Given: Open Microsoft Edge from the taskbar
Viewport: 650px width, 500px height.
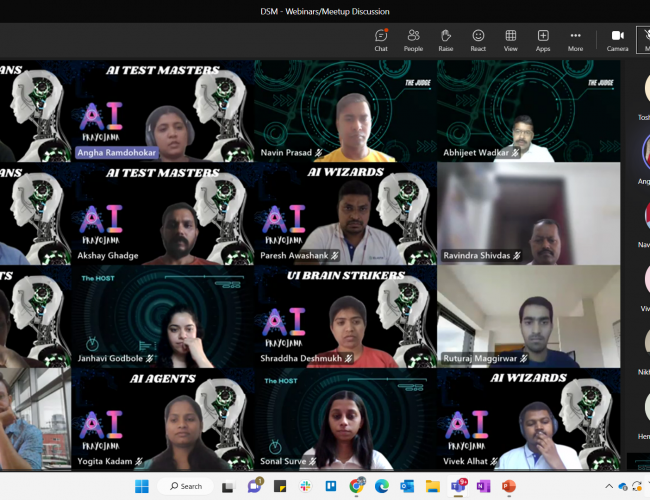Looking at the screenshot, I should pos(381,486).
